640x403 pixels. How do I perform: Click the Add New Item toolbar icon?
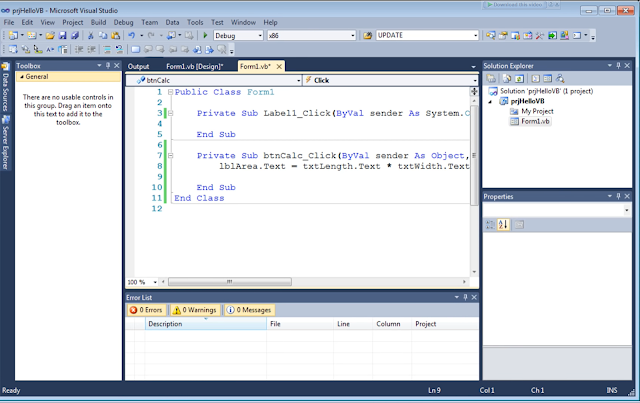31,36
